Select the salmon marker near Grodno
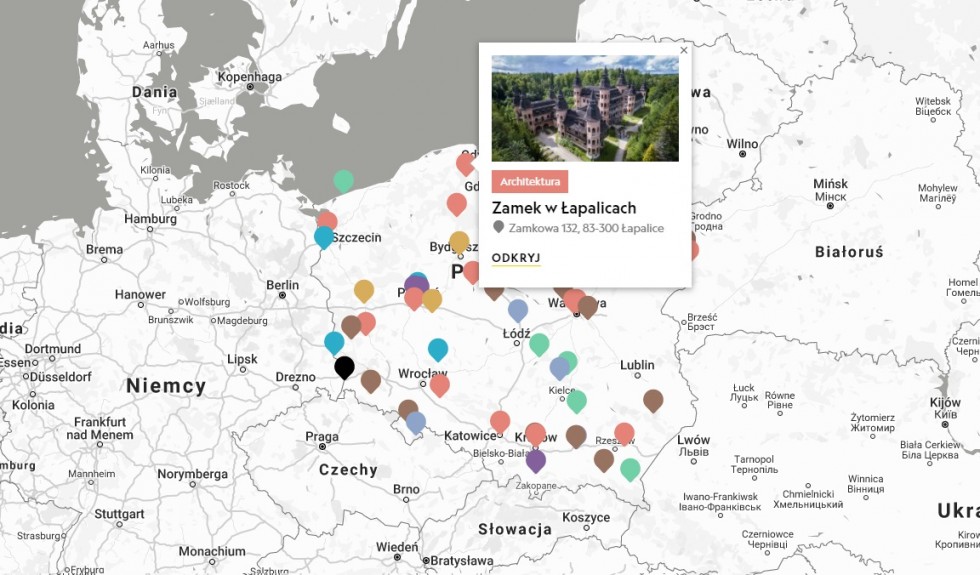This screenshot has height=575, width=980. pyautogui.click(x=694, y=249)
